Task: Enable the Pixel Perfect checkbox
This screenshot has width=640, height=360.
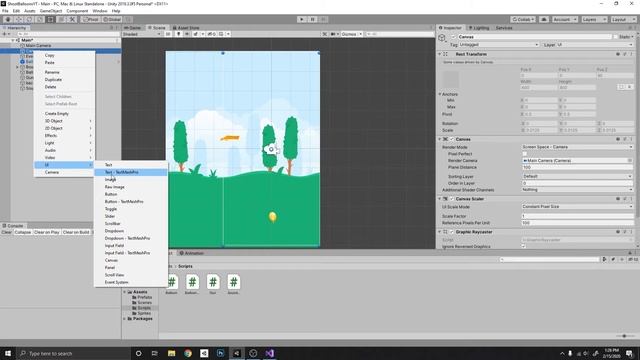Action: [524, 154]
